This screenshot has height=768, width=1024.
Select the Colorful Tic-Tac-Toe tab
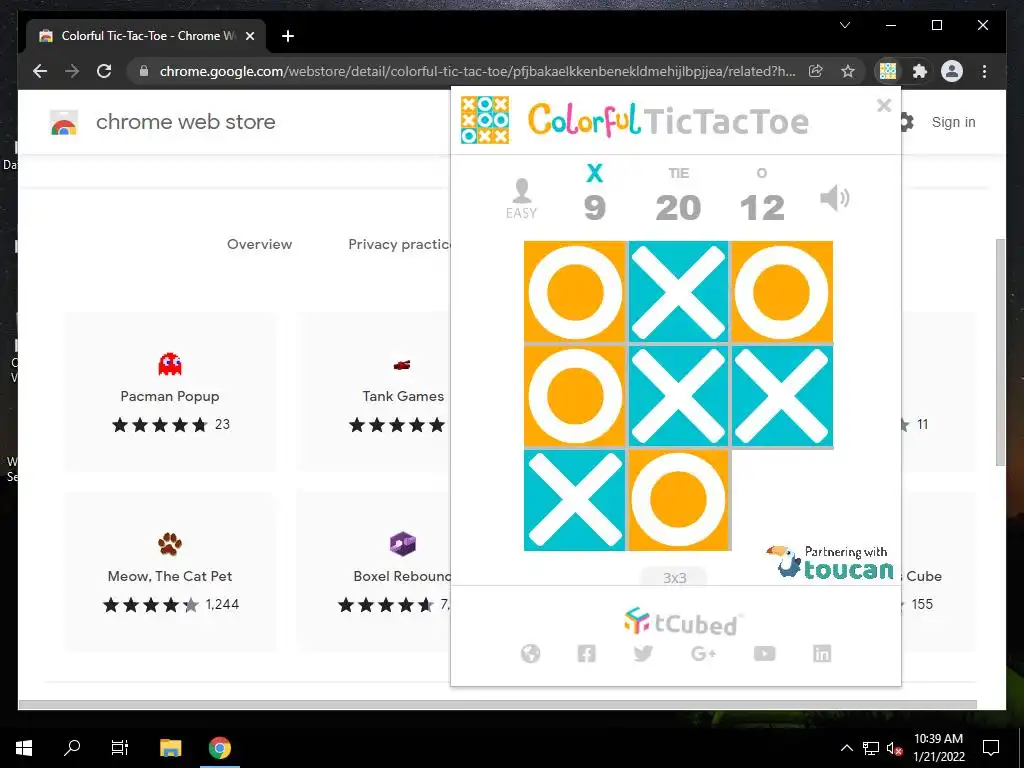(x=146, y=36)
